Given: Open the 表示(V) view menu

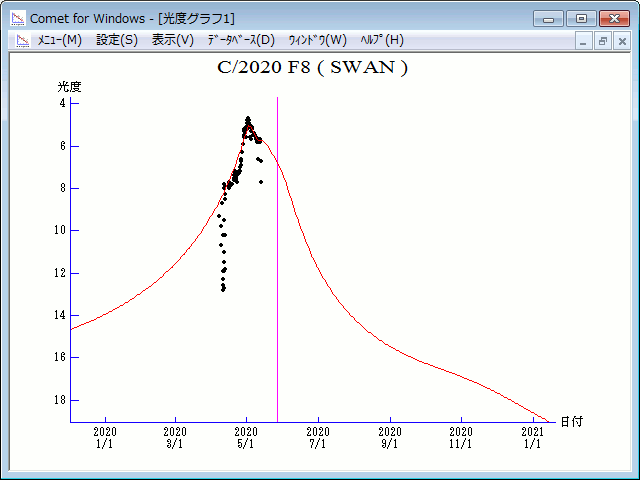Looking at the screenshot, I should (173, 40).
